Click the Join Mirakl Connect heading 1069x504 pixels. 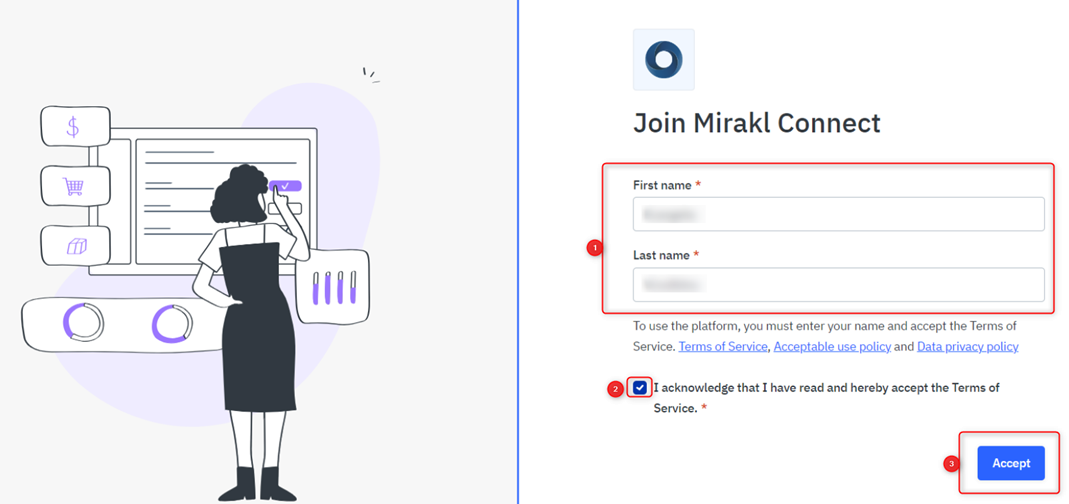point(757,123)
